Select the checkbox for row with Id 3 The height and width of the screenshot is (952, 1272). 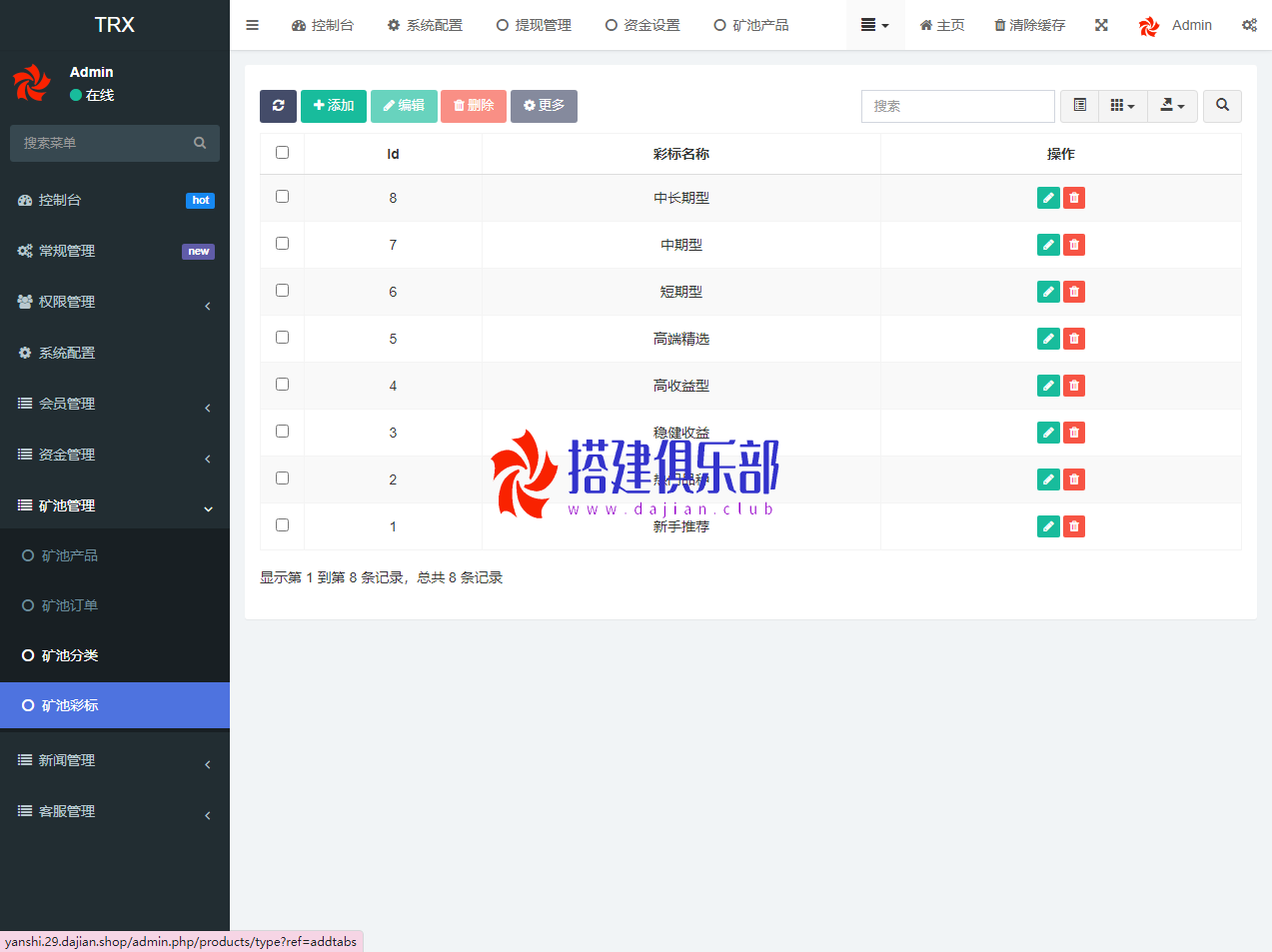282,432
